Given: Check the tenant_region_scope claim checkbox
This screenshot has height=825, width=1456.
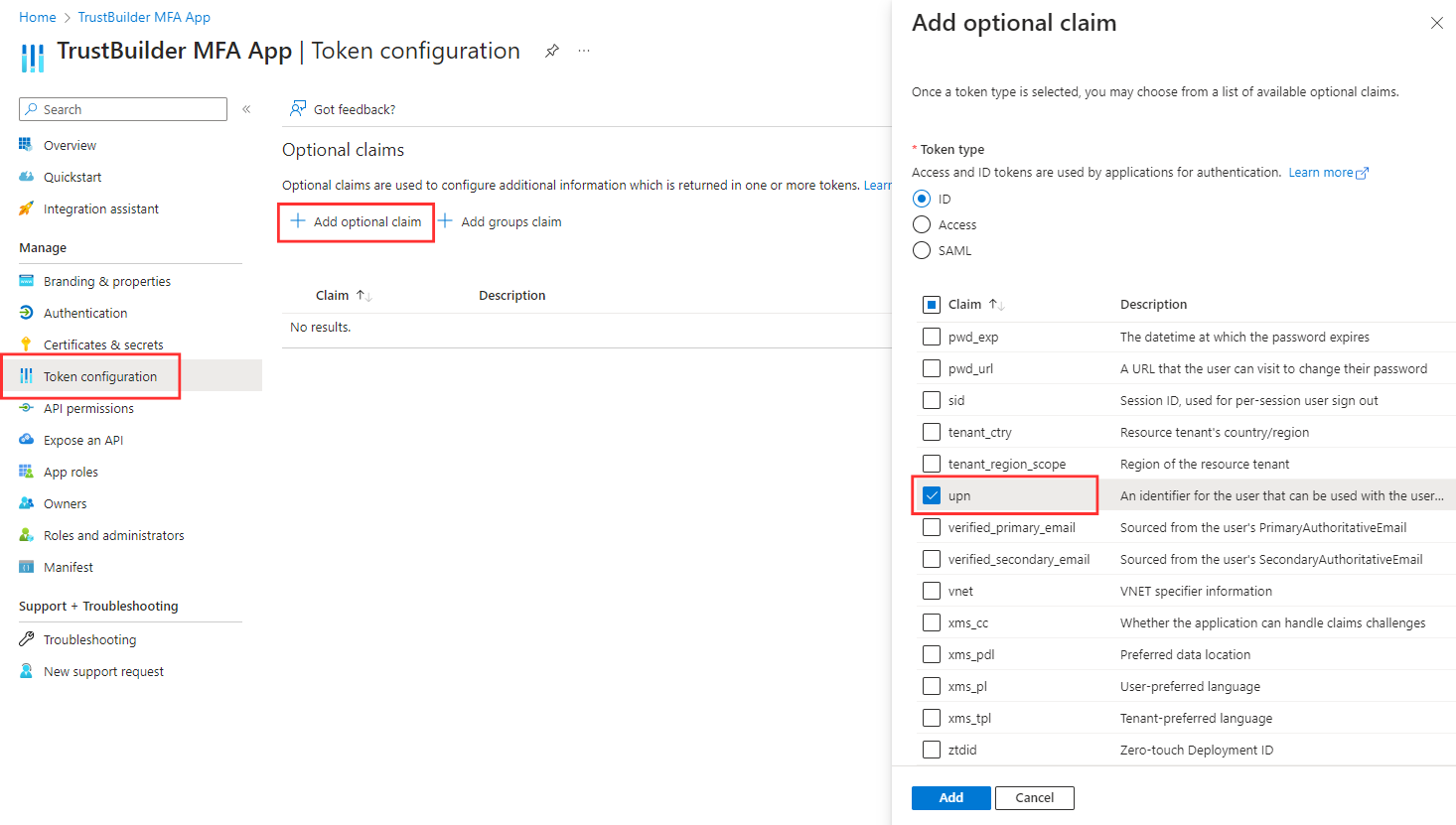Looking at the screenshot, I should tap(932, 464).
